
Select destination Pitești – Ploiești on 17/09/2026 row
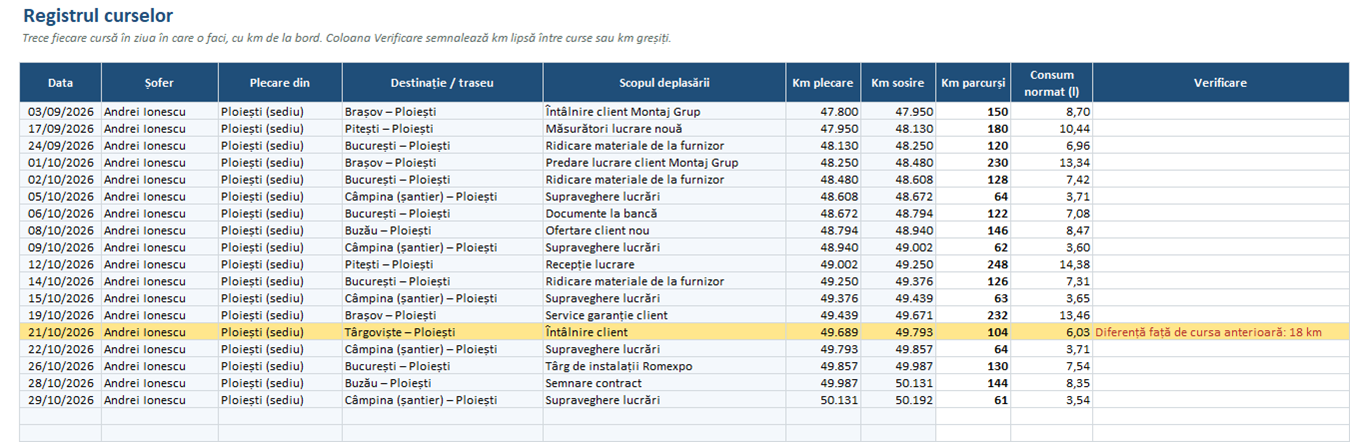click(442, 129)
